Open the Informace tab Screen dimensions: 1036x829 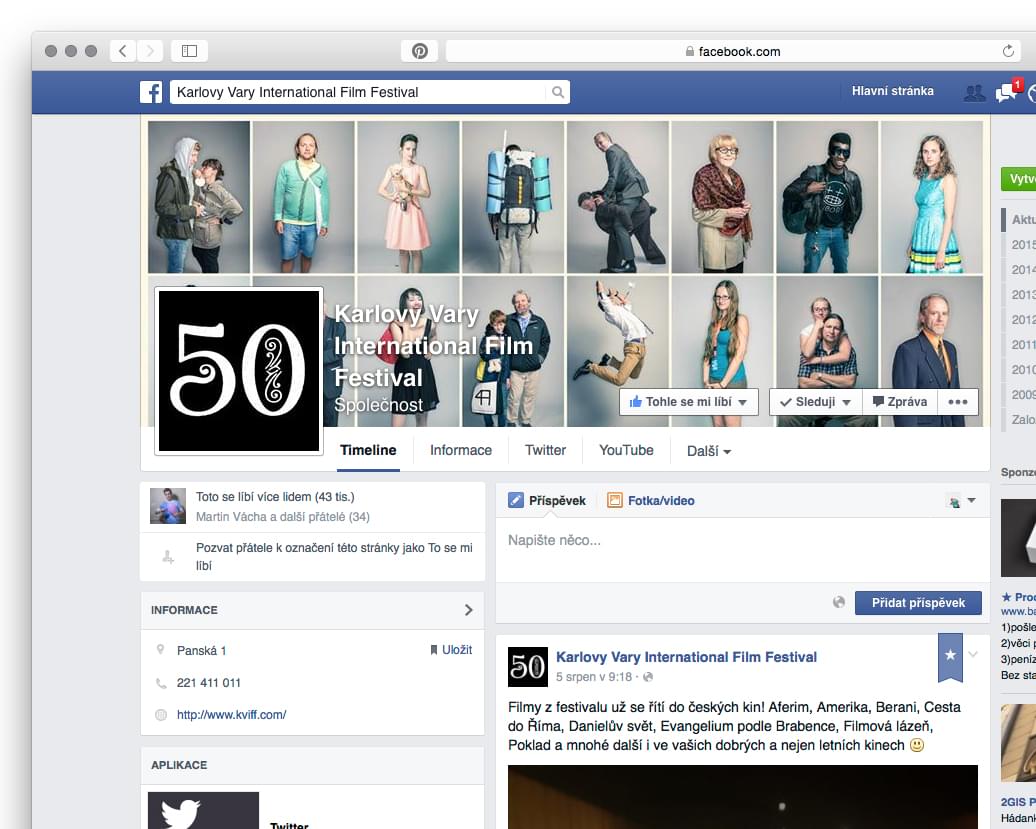(x=461, y=451)
